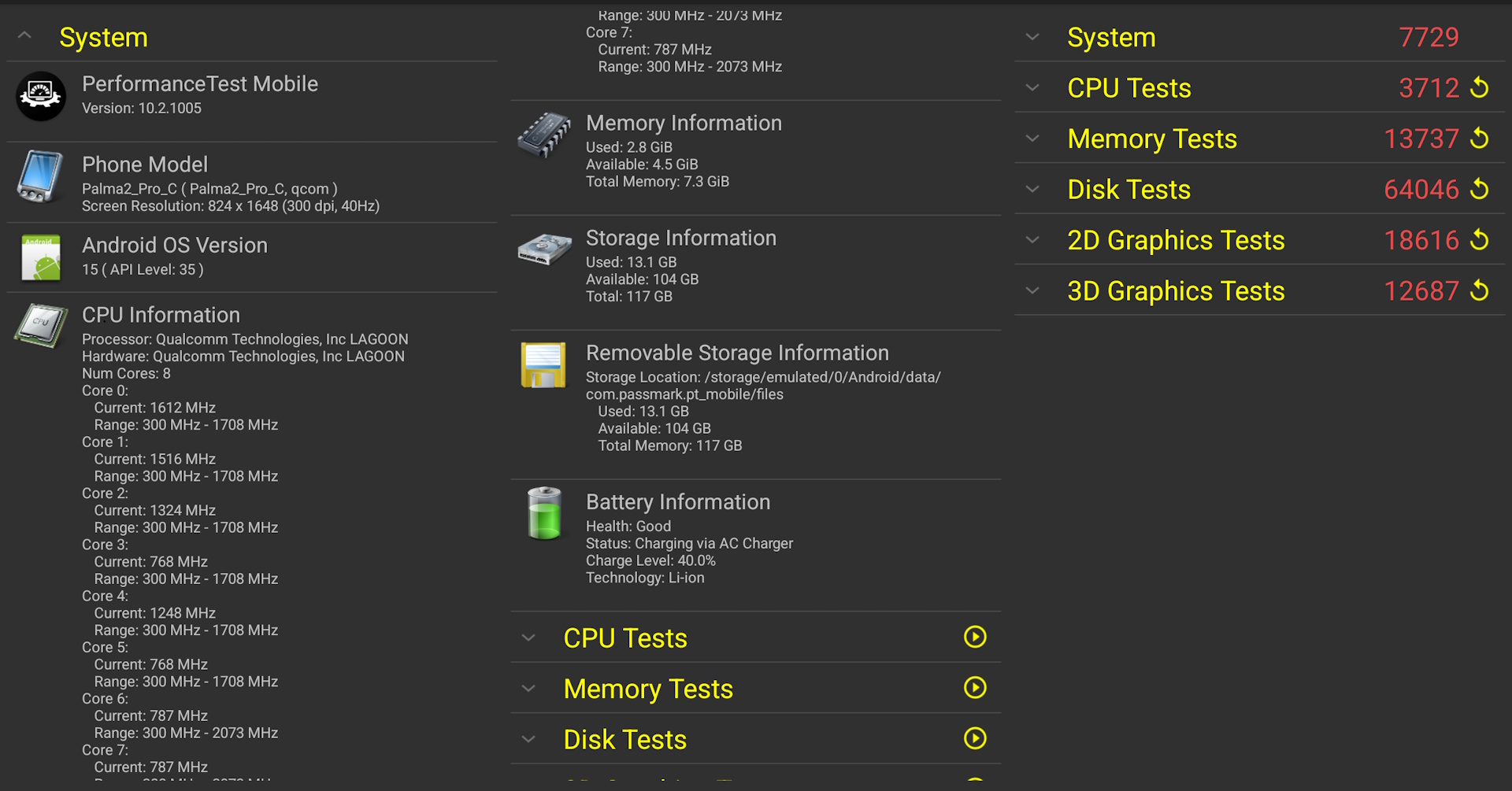Expand the middle CPU Tests chevron

pyautogui.click(x=528, y=638)
